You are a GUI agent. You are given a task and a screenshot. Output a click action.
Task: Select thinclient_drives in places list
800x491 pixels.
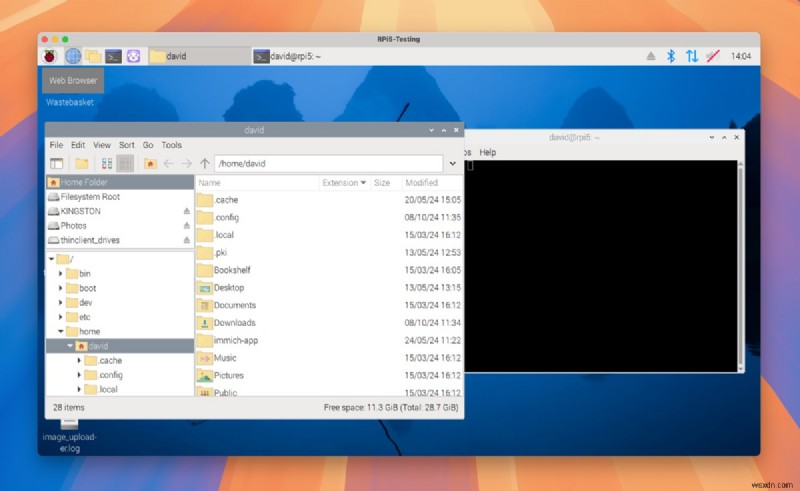pyautogui.click(x=120, y=240)
